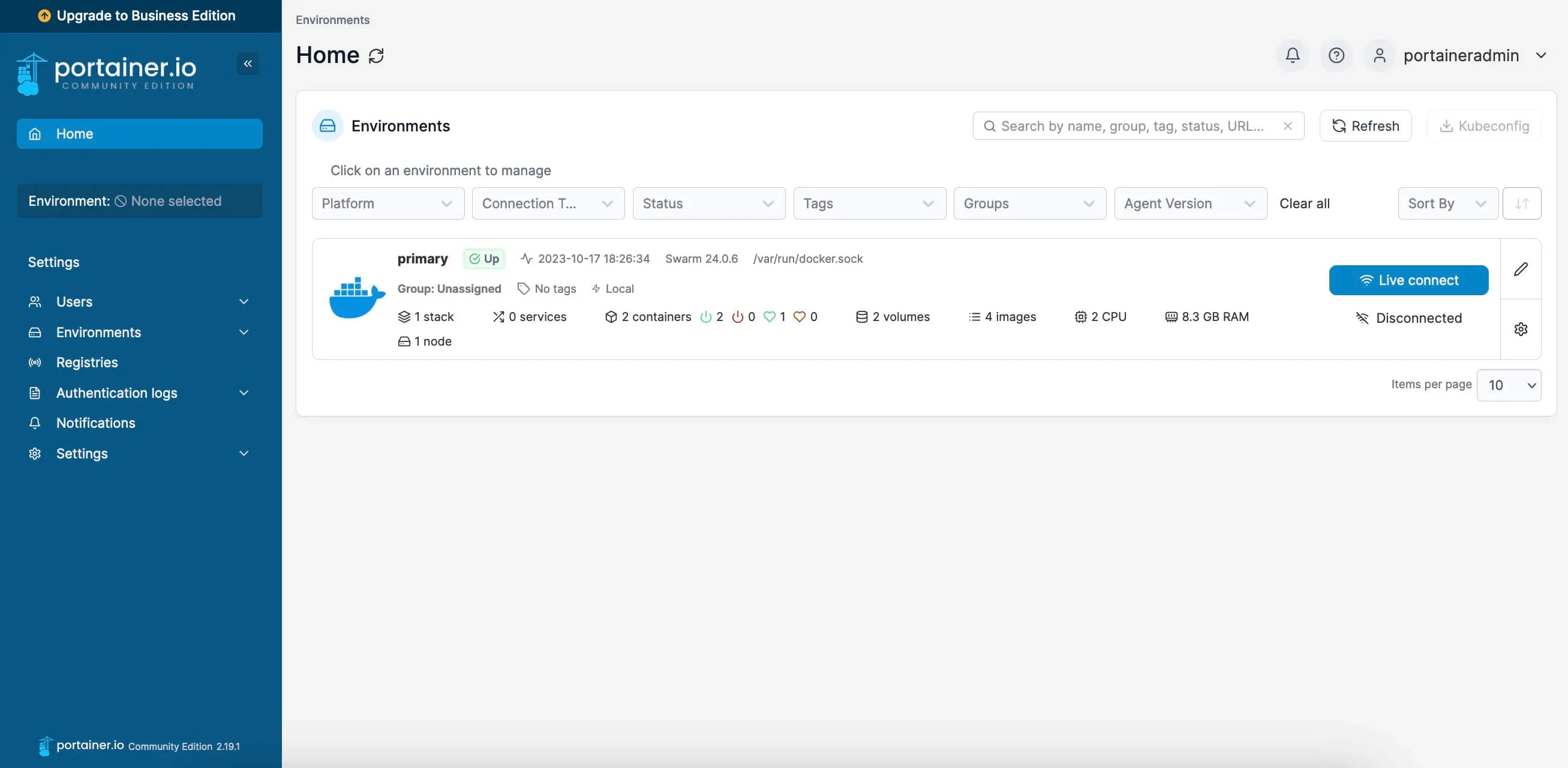Click the running containers power icon
This screenshot has height=768, width=1568.
click(x=705, y=317)
